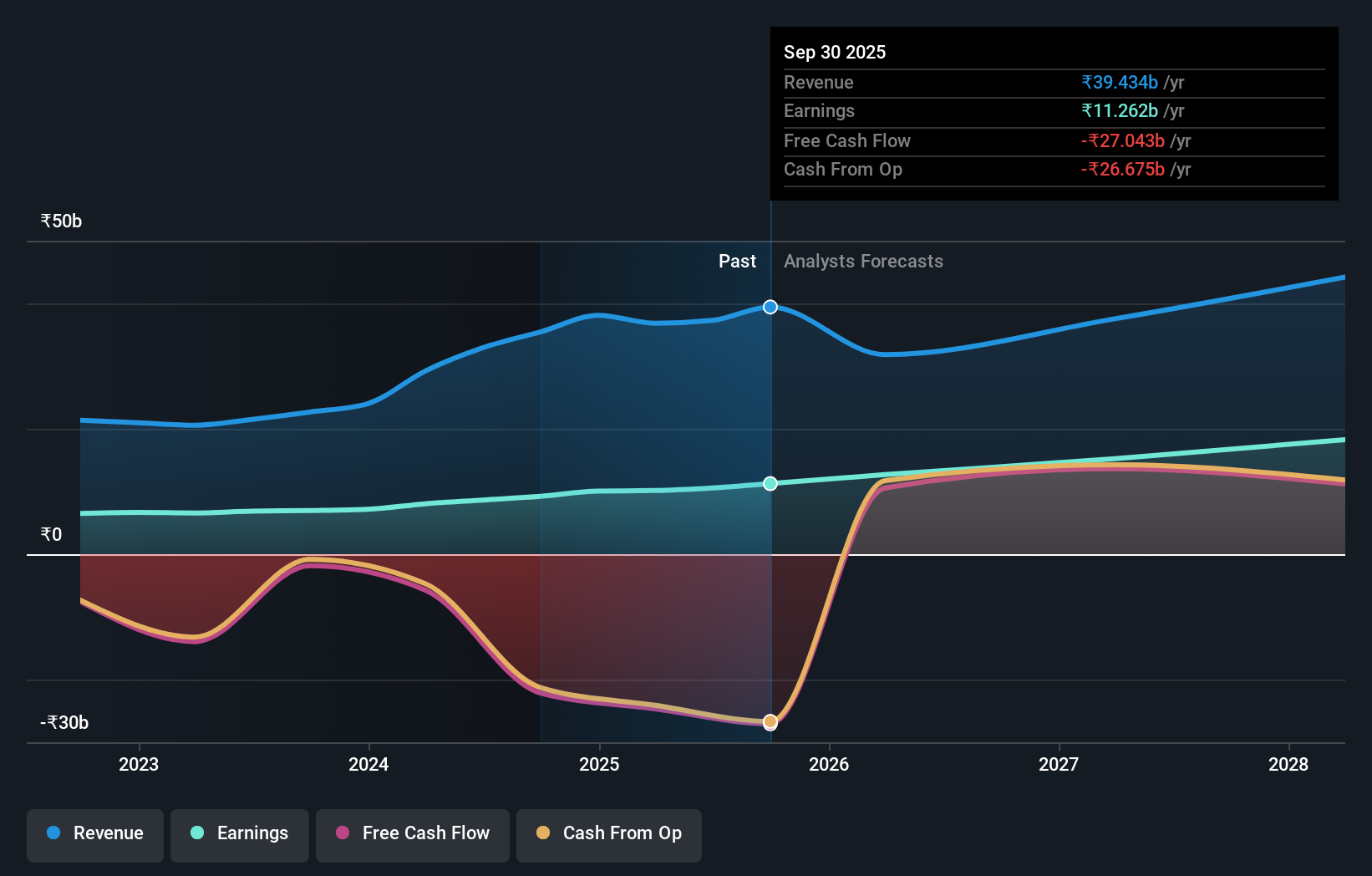Click the pink Free Cash Flow legend dot

[343, 833]
